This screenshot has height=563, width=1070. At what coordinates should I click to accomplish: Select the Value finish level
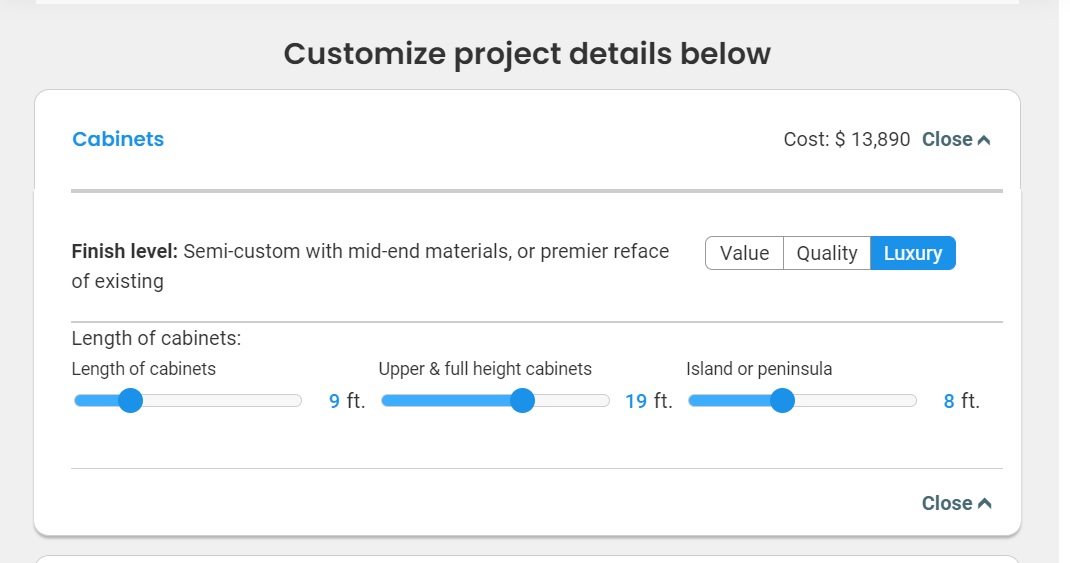pos(744,254)
